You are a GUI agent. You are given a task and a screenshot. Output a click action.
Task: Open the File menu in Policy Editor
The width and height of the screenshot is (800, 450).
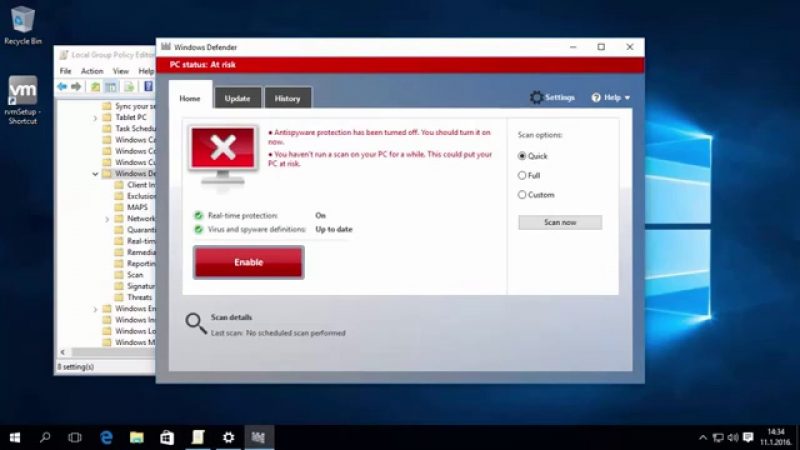click(65, 71)
